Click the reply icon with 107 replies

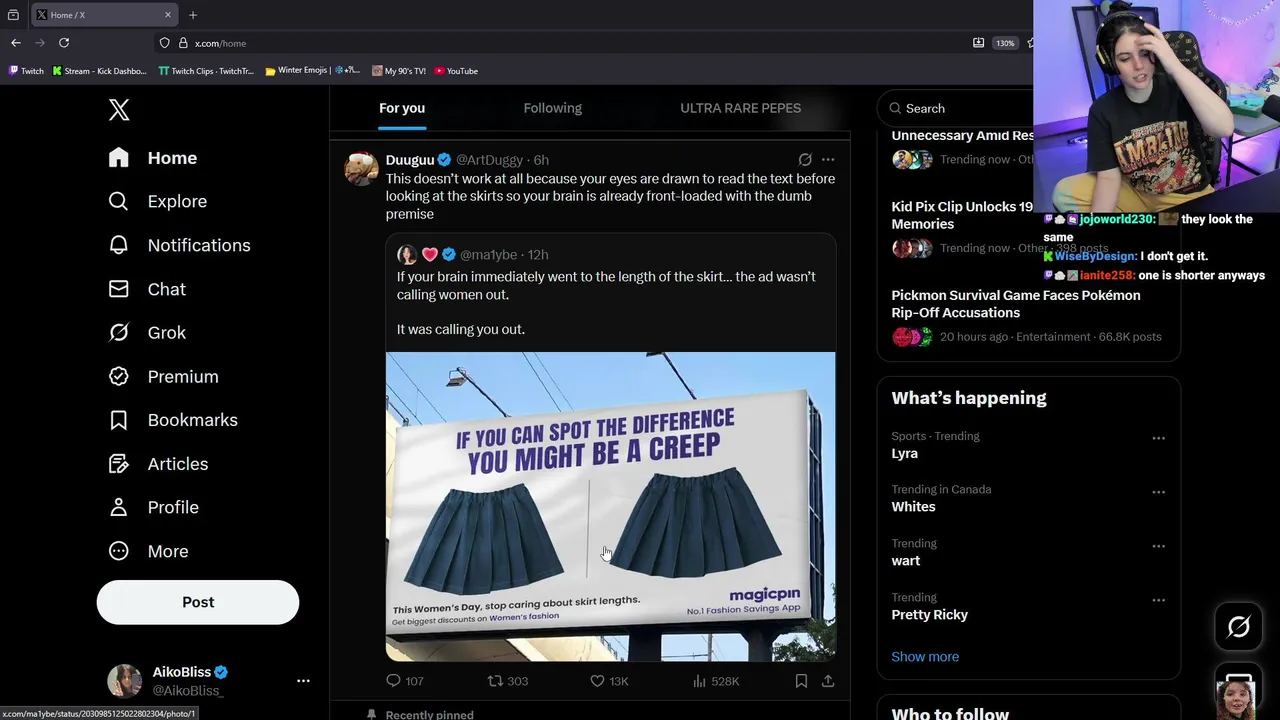[393, 681]
